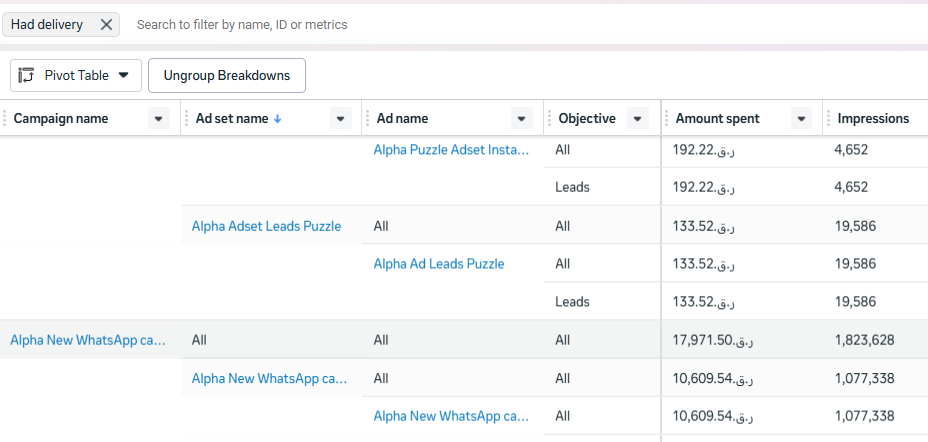
Task: Click the 17,971.50 amount spent cell
Action: tap(713, 340)
